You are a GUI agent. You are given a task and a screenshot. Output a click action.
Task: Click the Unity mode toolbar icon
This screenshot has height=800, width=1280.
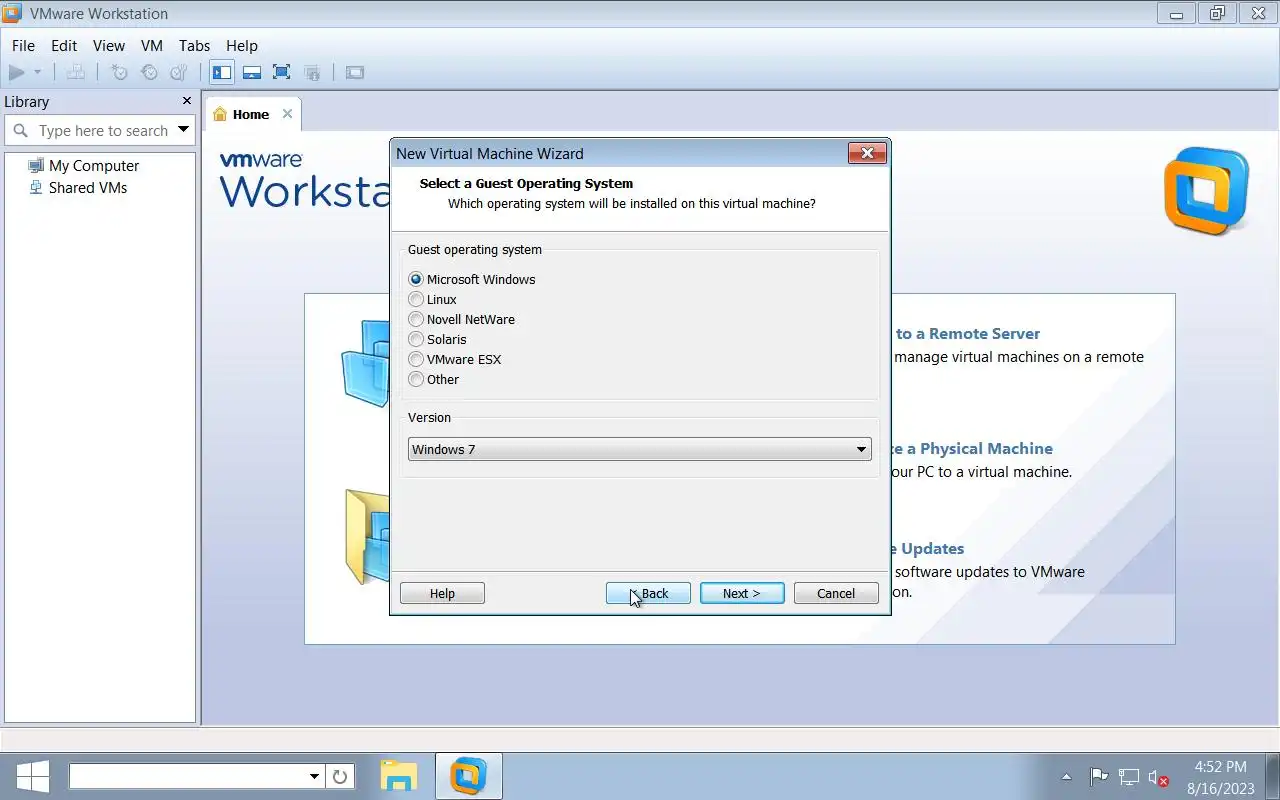point(312,72)
